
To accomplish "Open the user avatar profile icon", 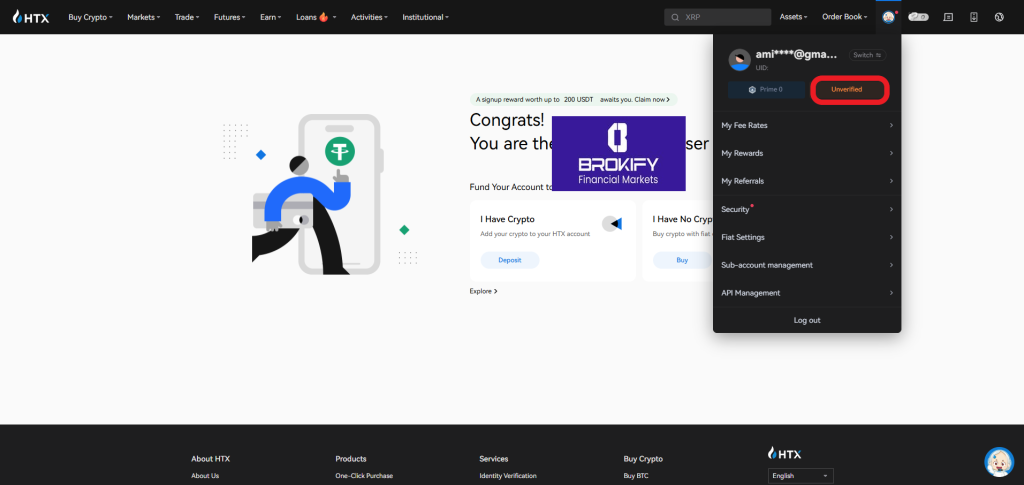I will pyautogui.click(x=888, y=17).
